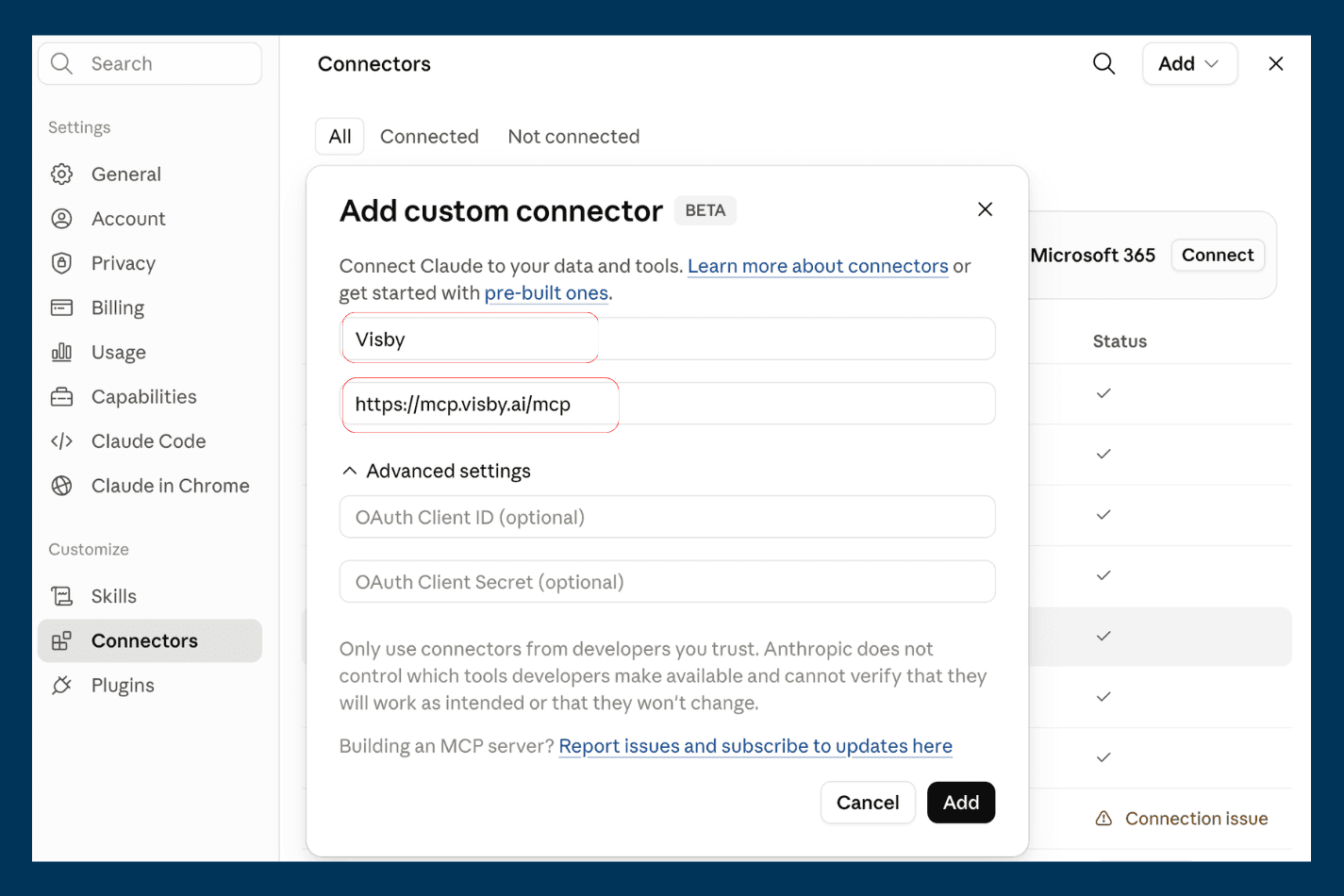Click the OAuth Client Secret field
Image resolution: width=1344 pixels, height=896 pixels.
point(668,582)
